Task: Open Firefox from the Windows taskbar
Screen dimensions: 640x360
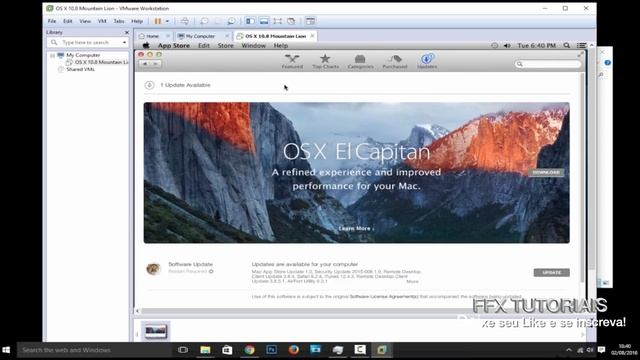Action: [x=293, y=350]
